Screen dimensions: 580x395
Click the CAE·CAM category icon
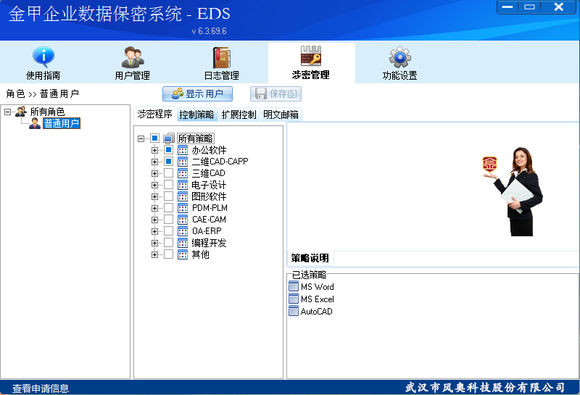pyautogui.click(x=183, y=220)
